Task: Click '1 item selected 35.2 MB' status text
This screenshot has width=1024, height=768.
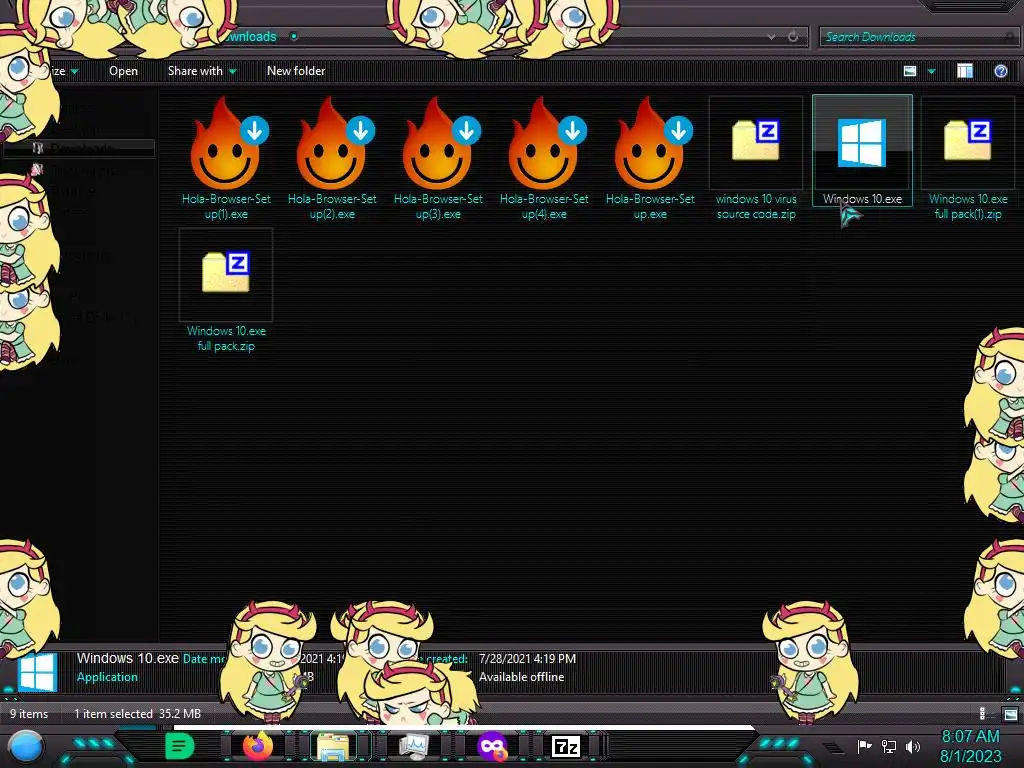Action: pos(137,714)
